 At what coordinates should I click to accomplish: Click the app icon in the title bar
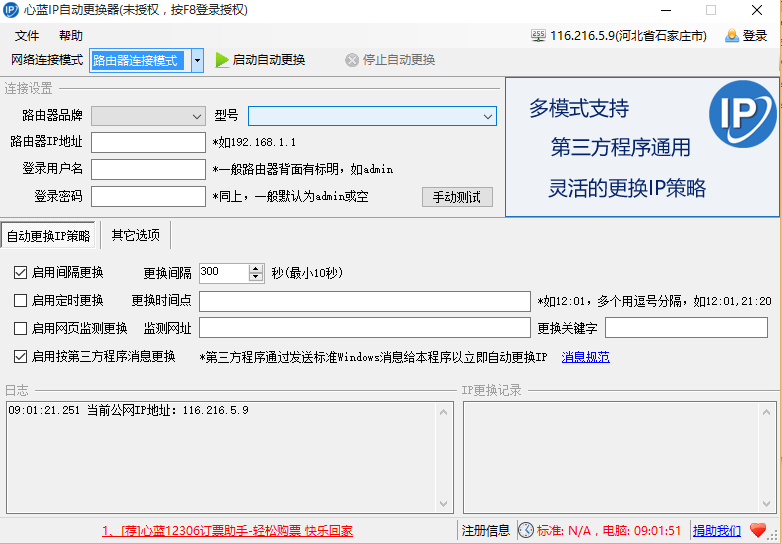point(11,10)
